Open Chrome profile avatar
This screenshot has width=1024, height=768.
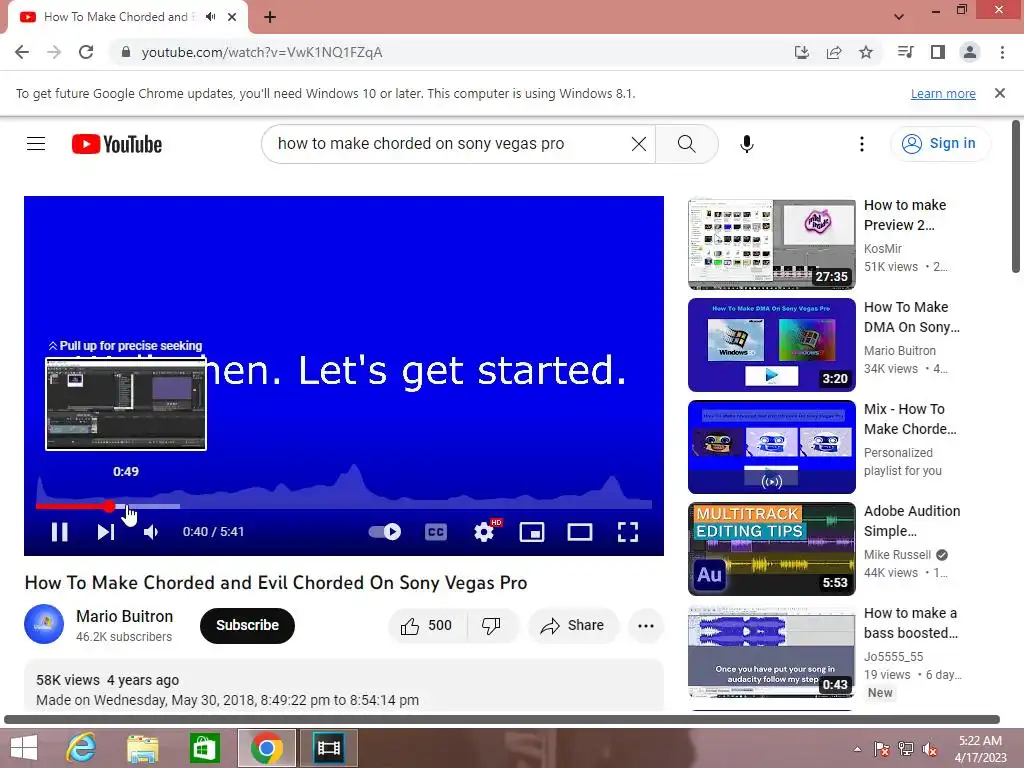[x=970, y=52]
